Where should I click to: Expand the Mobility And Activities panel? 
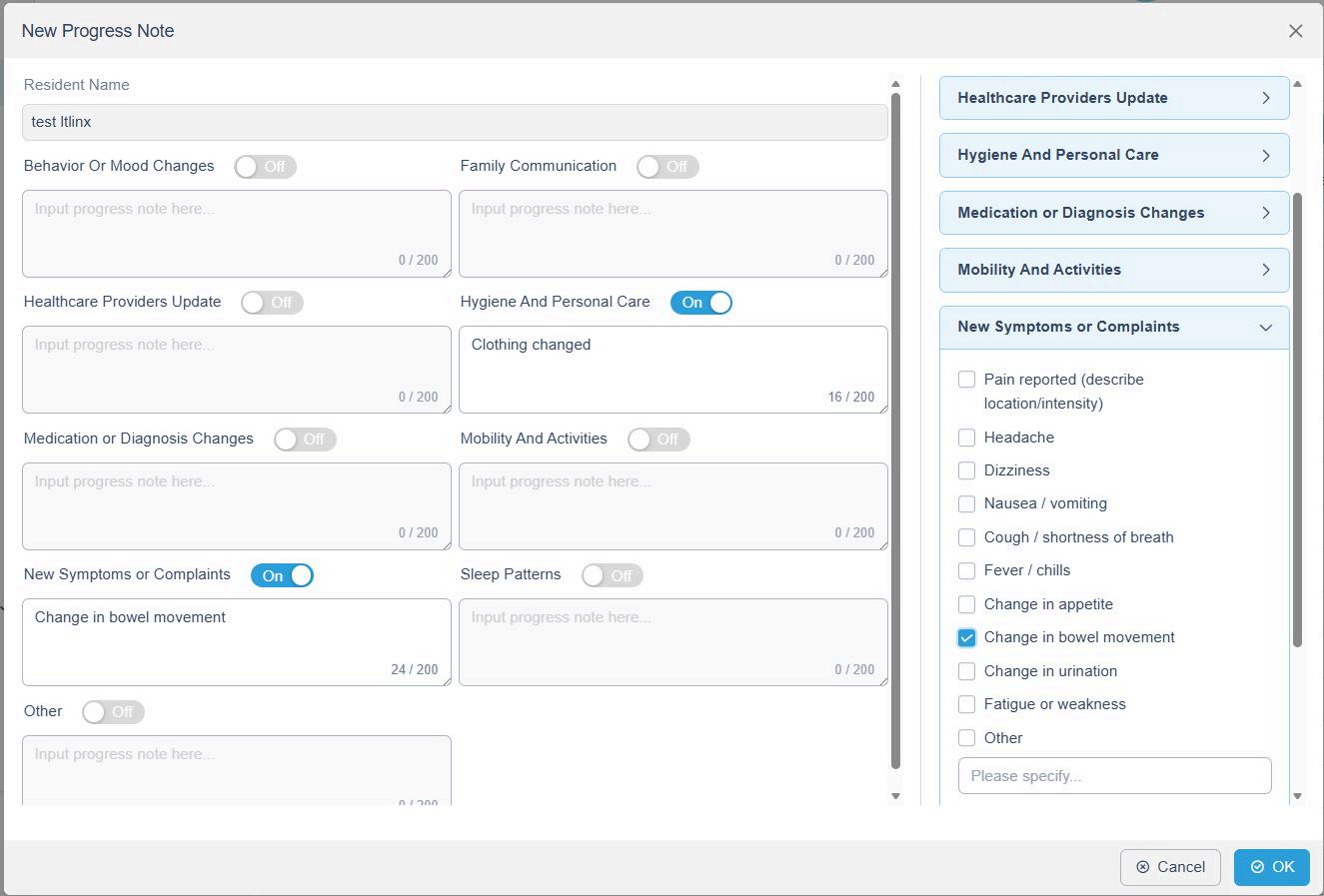(1113, 270)
